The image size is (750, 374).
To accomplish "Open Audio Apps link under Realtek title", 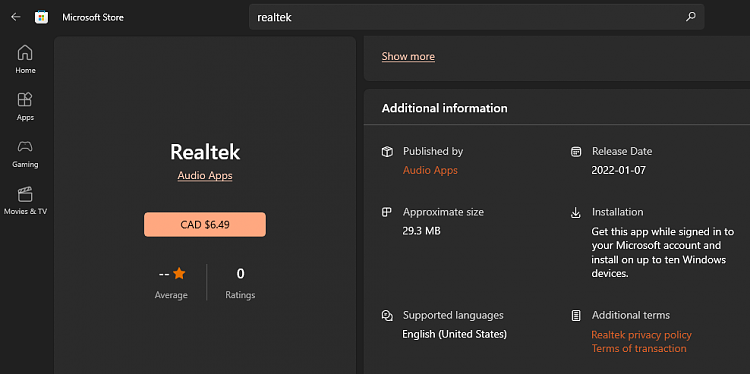I will point(205,176).
